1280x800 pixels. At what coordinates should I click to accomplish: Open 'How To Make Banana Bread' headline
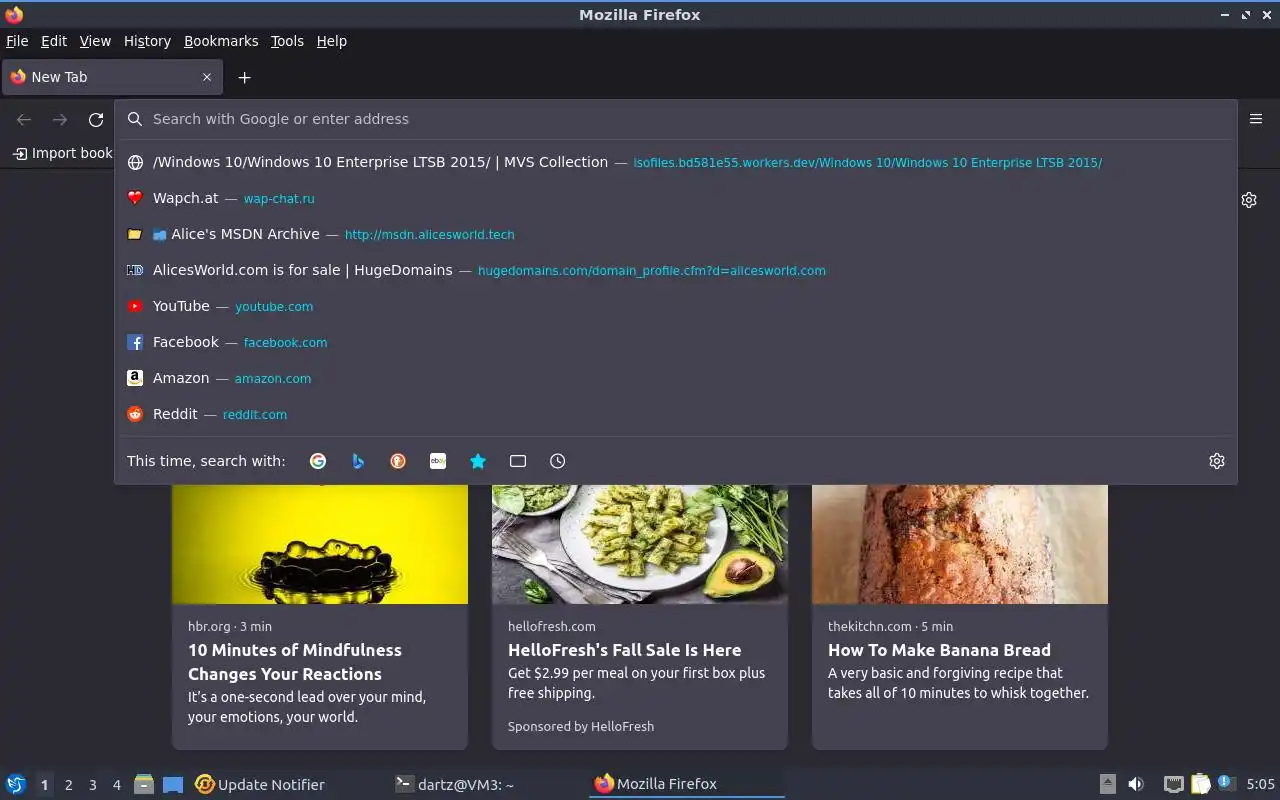coord(939,650)
